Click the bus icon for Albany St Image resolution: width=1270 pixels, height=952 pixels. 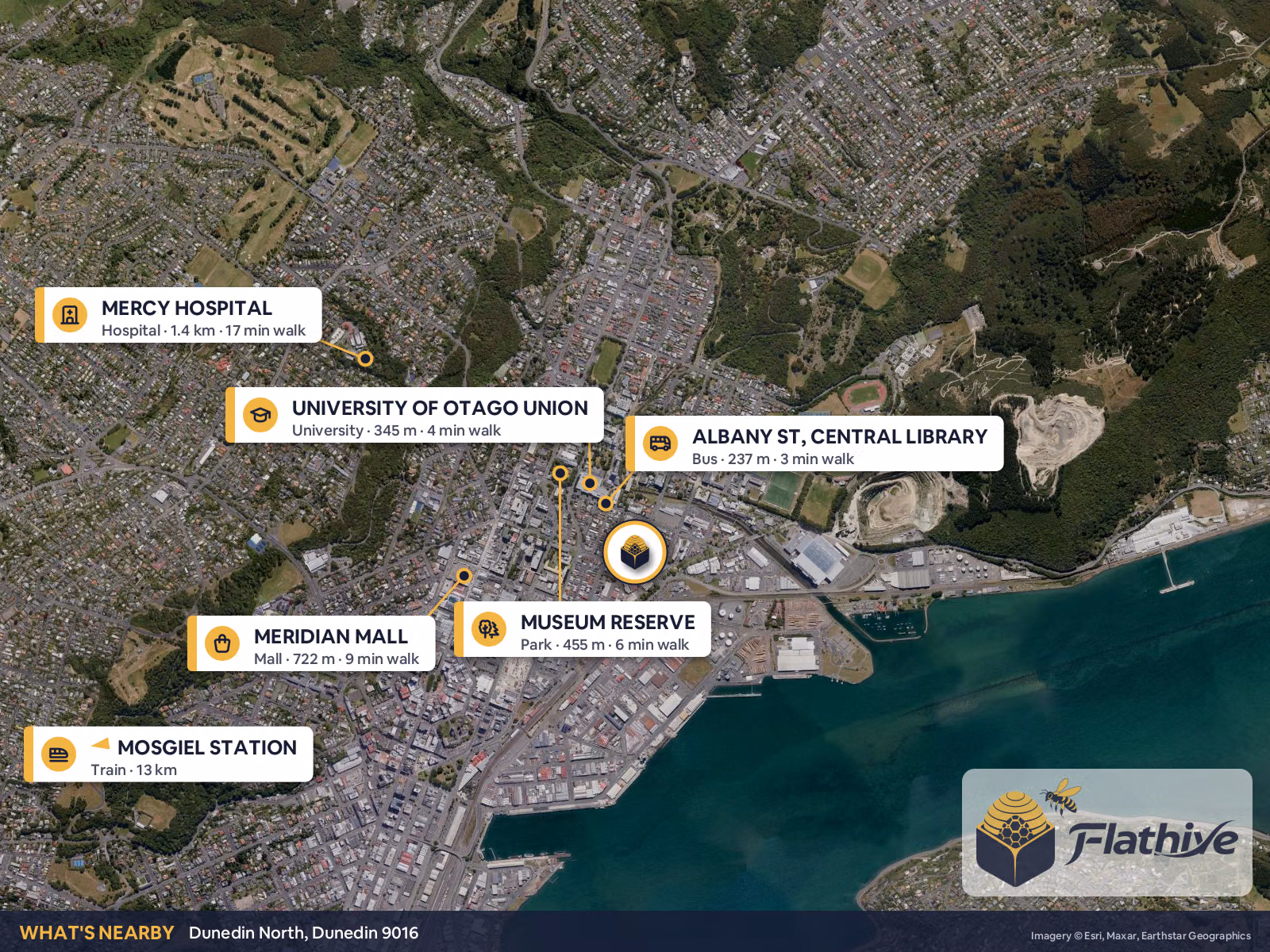click(660, 443)
